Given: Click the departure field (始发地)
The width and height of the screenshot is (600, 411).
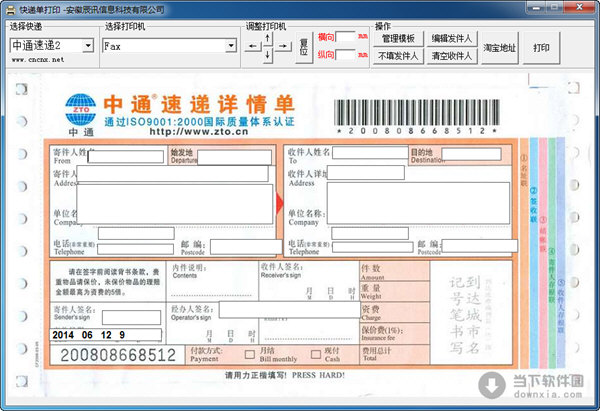Looking at the screenshot, I should coord(235,157).
